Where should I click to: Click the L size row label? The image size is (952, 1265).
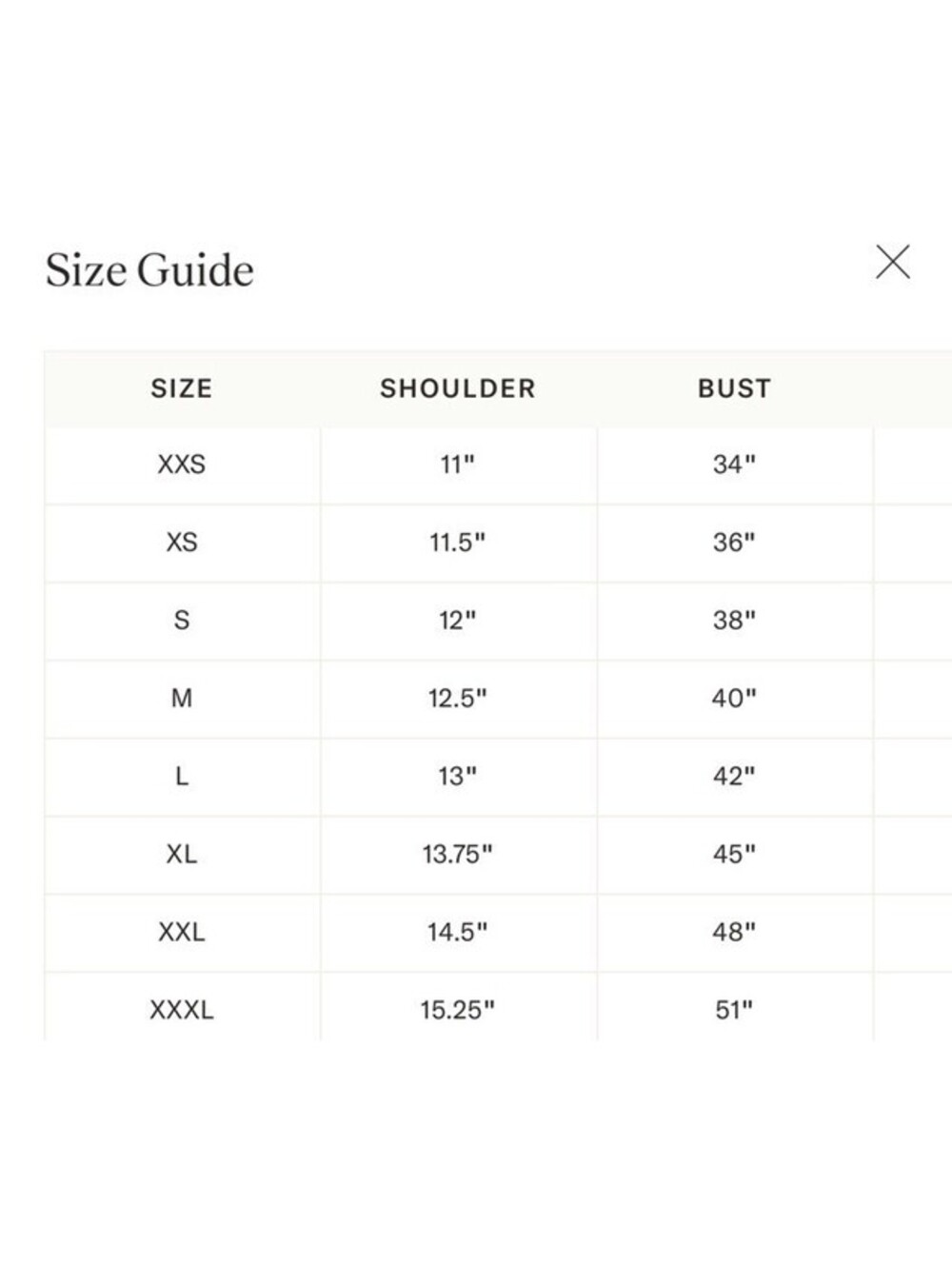pyautogui.click(x=182, y=777)
